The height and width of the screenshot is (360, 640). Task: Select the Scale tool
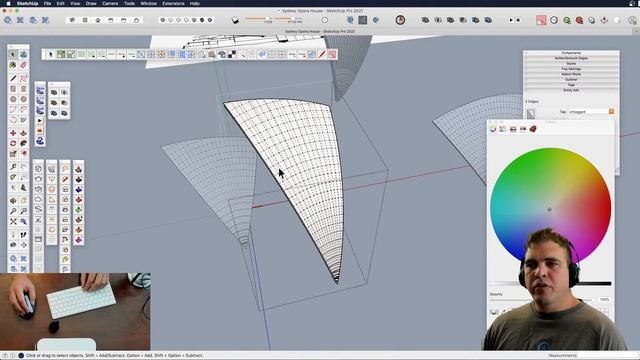13,153
